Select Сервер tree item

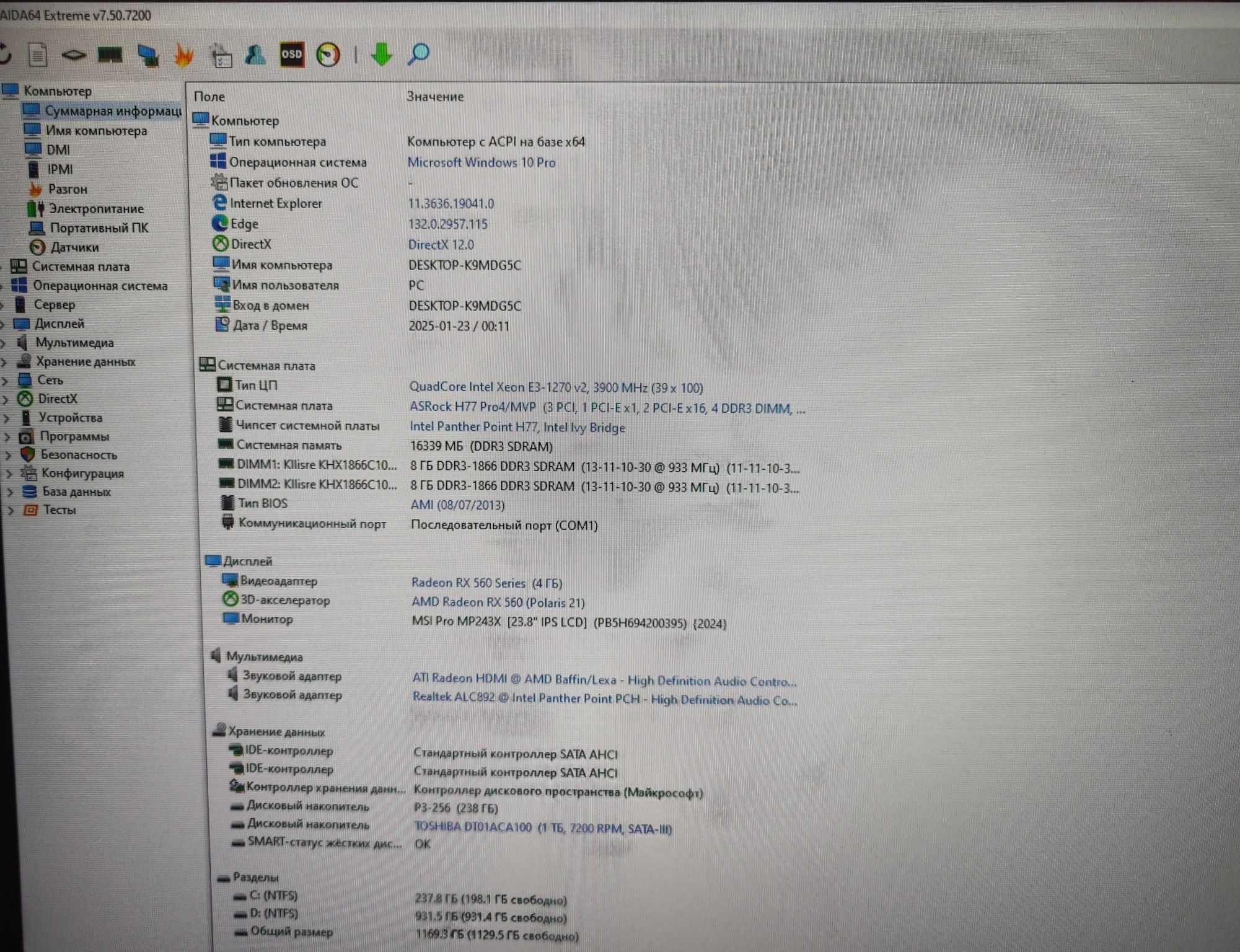pyautogui.click(x=45, y=305)
